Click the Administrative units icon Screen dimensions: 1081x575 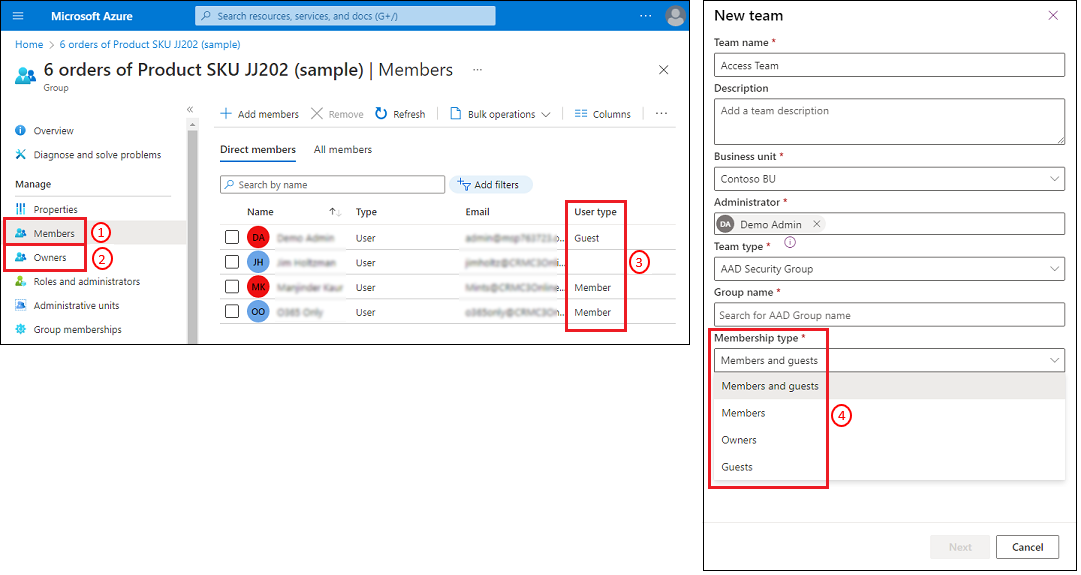[x=21, y=305]
